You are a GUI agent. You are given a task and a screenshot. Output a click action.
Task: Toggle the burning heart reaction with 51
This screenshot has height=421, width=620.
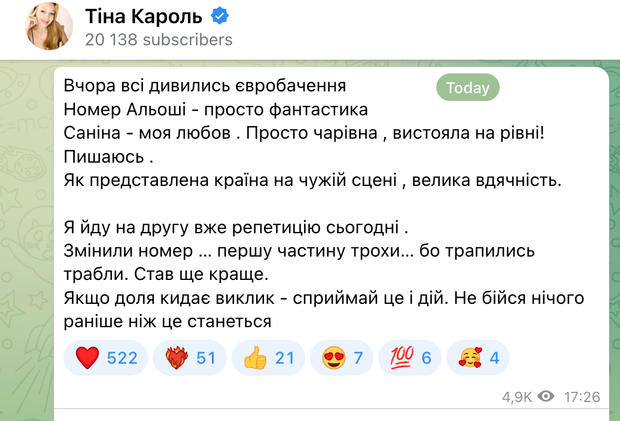point(190,358)
